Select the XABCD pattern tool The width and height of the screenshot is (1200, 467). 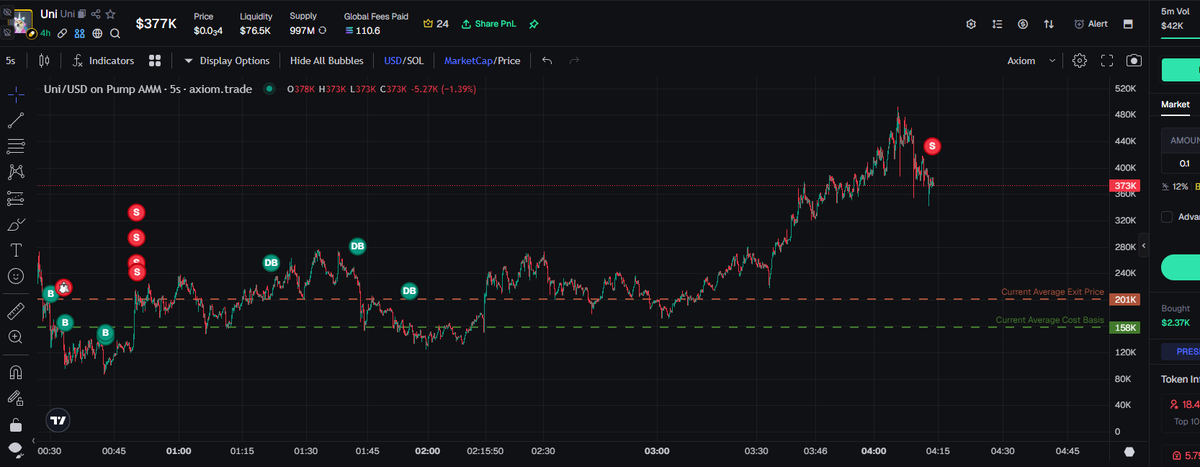[16, 172]
